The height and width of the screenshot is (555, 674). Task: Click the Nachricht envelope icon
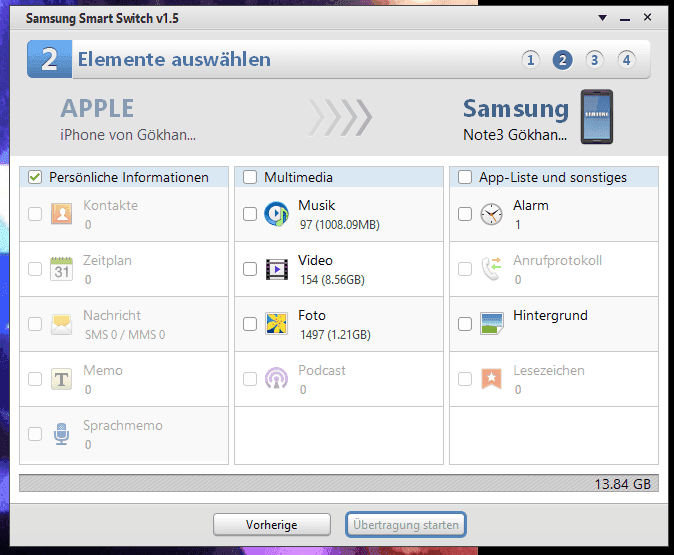click(x=61, y=324)
